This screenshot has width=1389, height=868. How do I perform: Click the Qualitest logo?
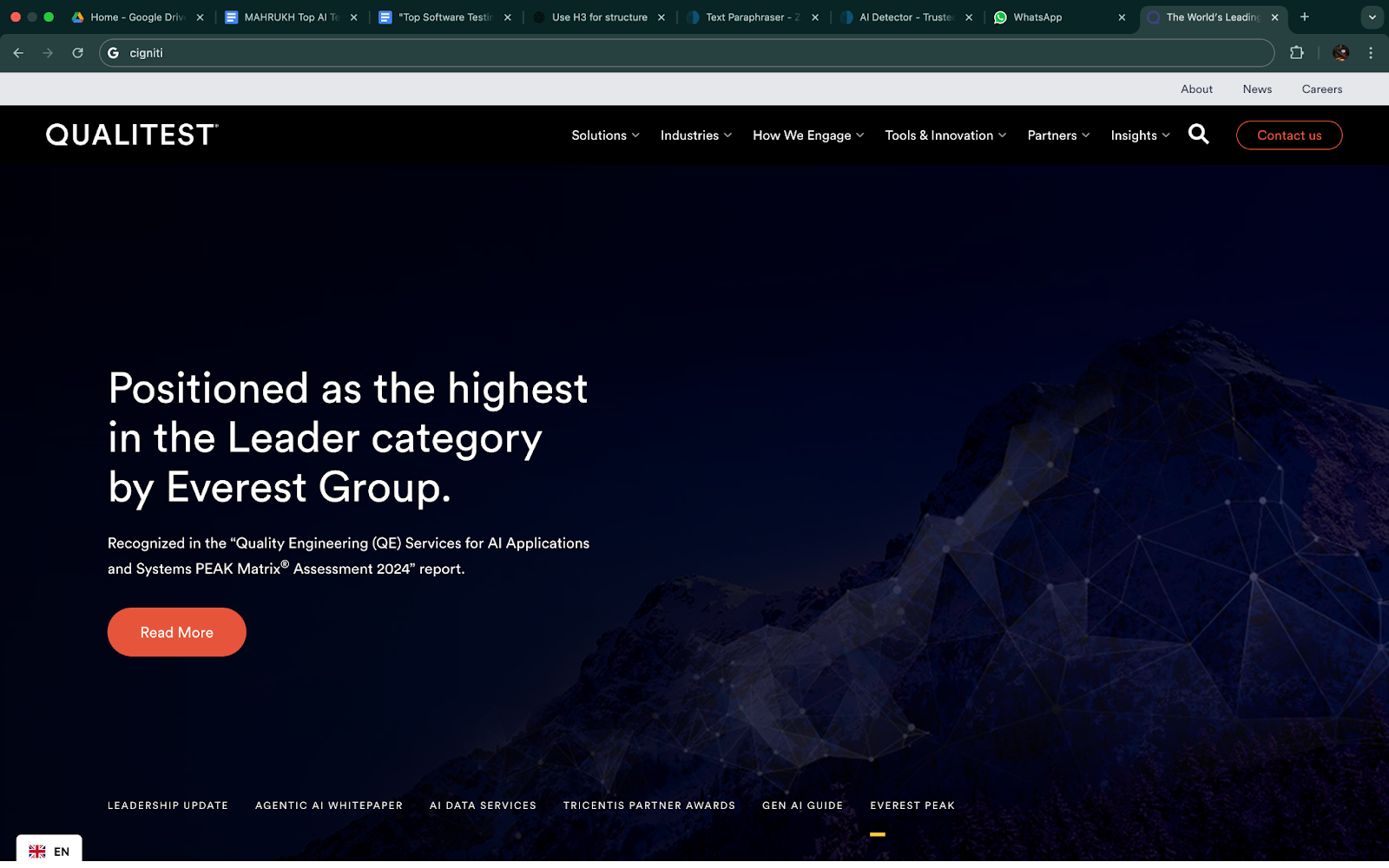coord(132,135)
